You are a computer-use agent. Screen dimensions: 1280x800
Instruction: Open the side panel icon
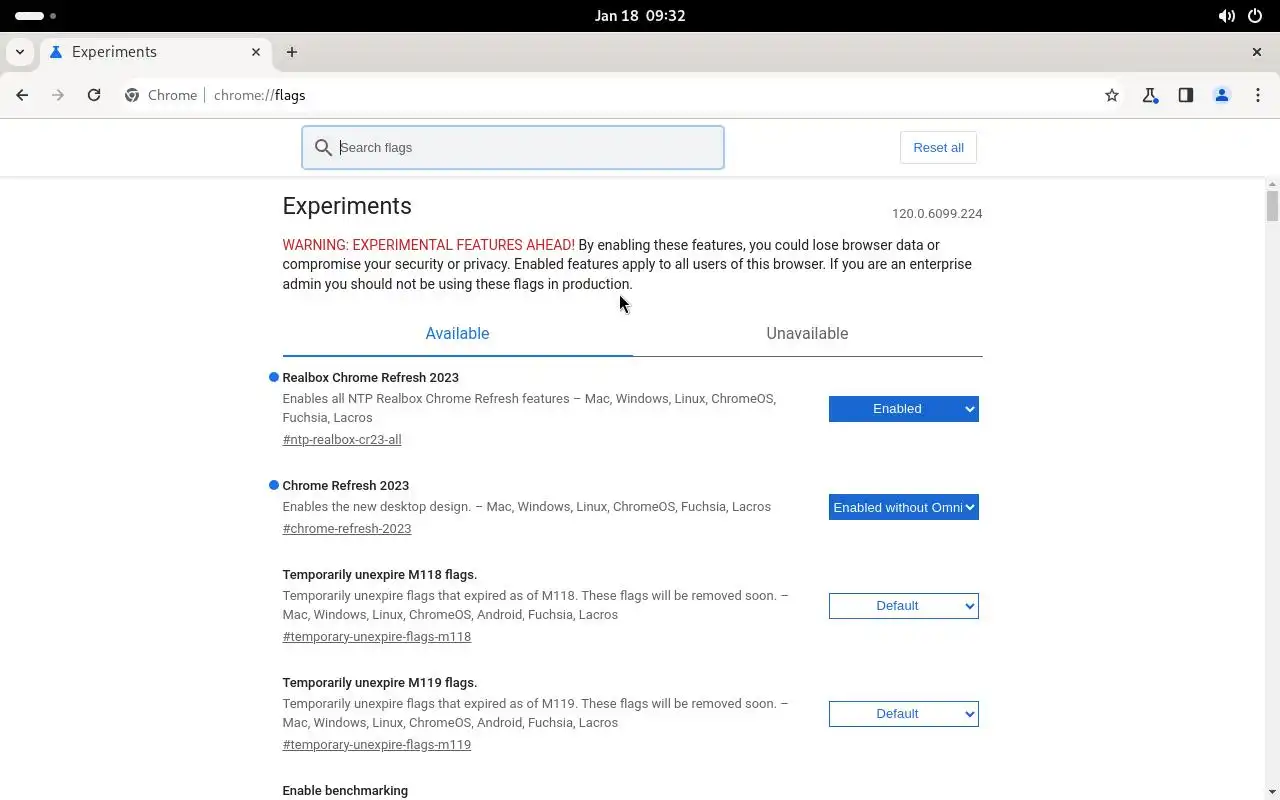tap(1186, 95)
